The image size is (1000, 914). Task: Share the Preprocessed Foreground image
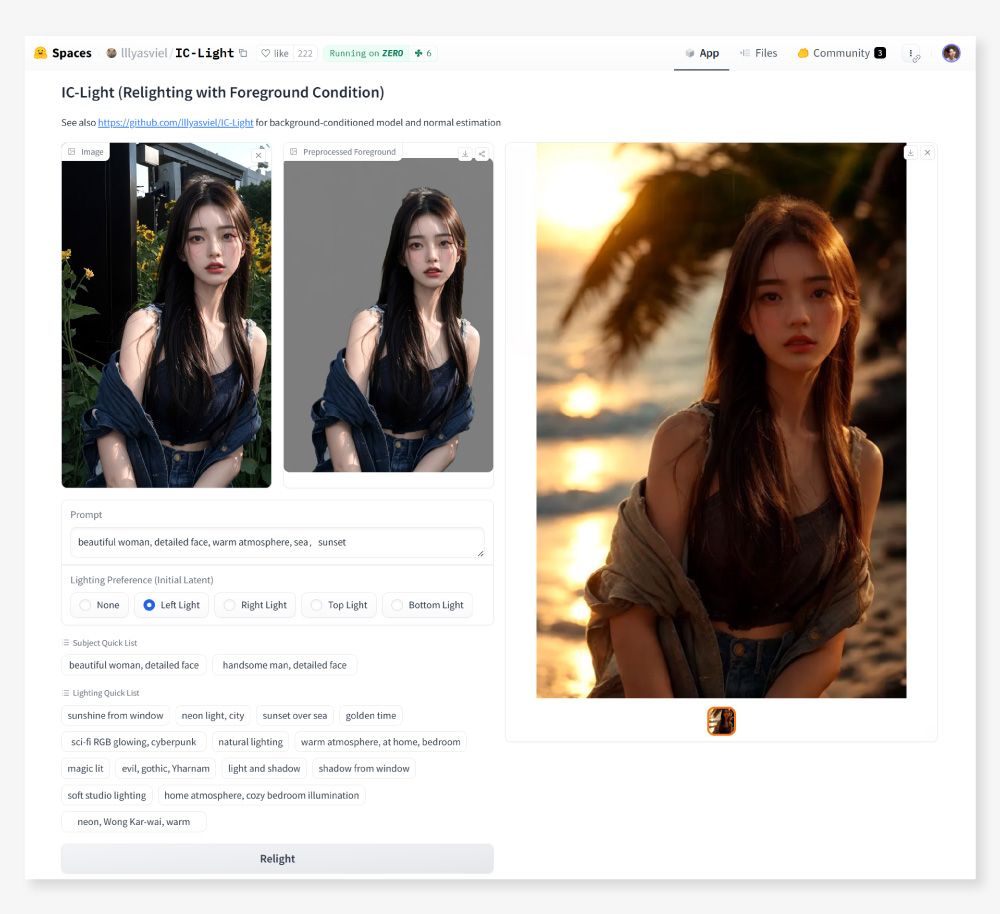pyautogui.click(x=482, y=154)
